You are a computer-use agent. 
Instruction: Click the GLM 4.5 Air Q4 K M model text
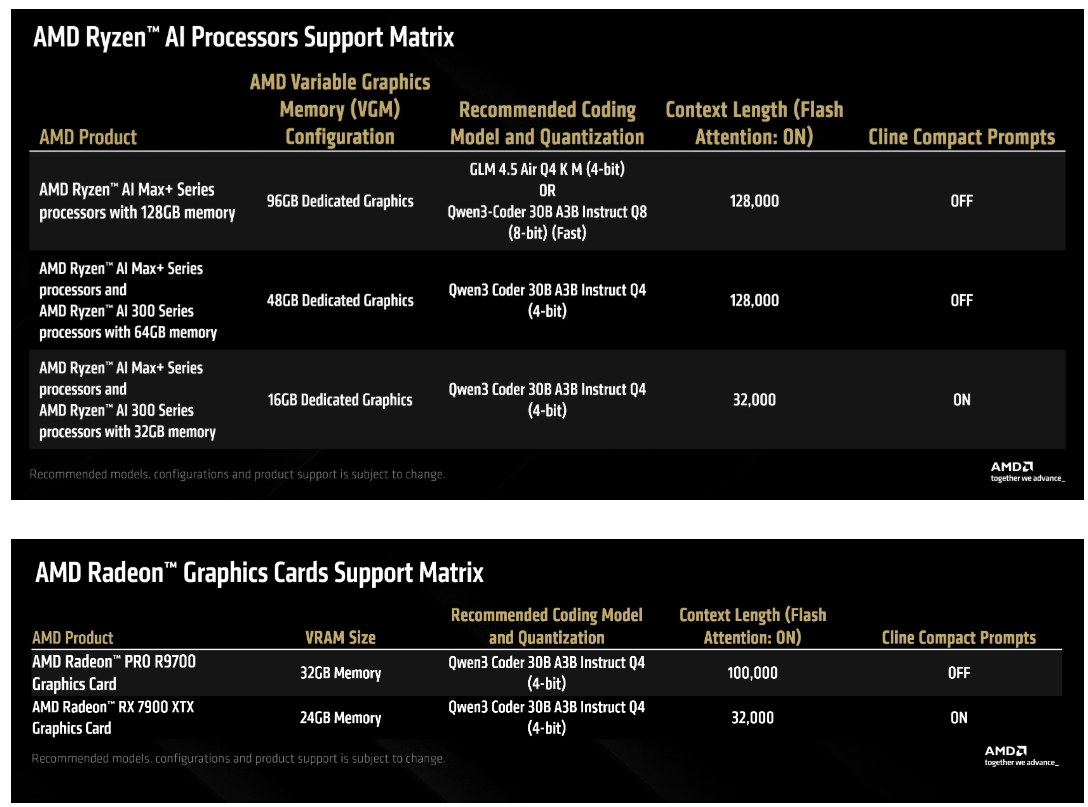coord(547,169)
